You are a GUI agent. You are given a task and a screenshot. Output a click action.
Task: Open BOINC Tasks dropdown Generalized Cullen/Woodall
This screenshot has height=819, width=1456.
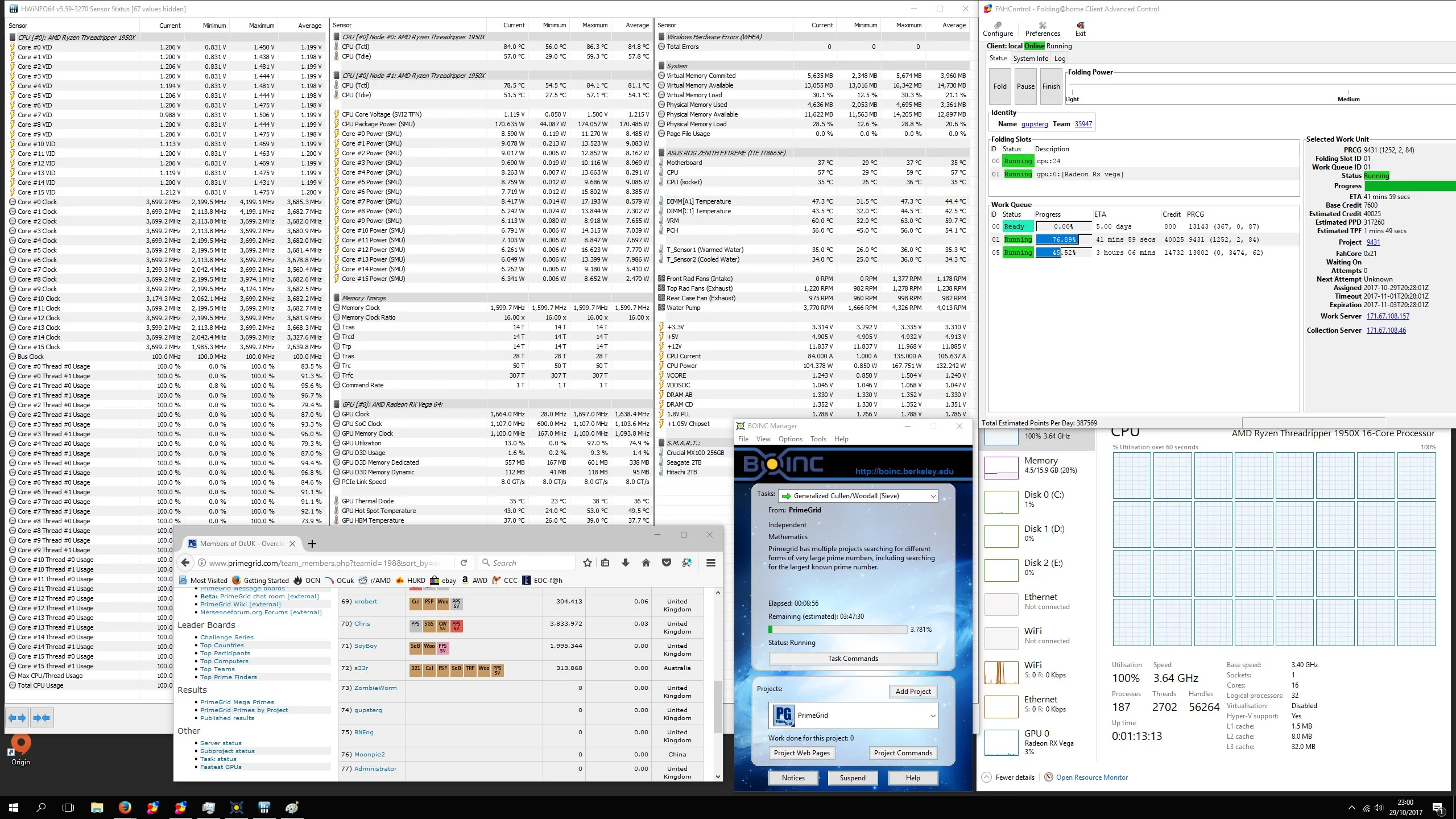pyautogui.click(x=858, y=496)
